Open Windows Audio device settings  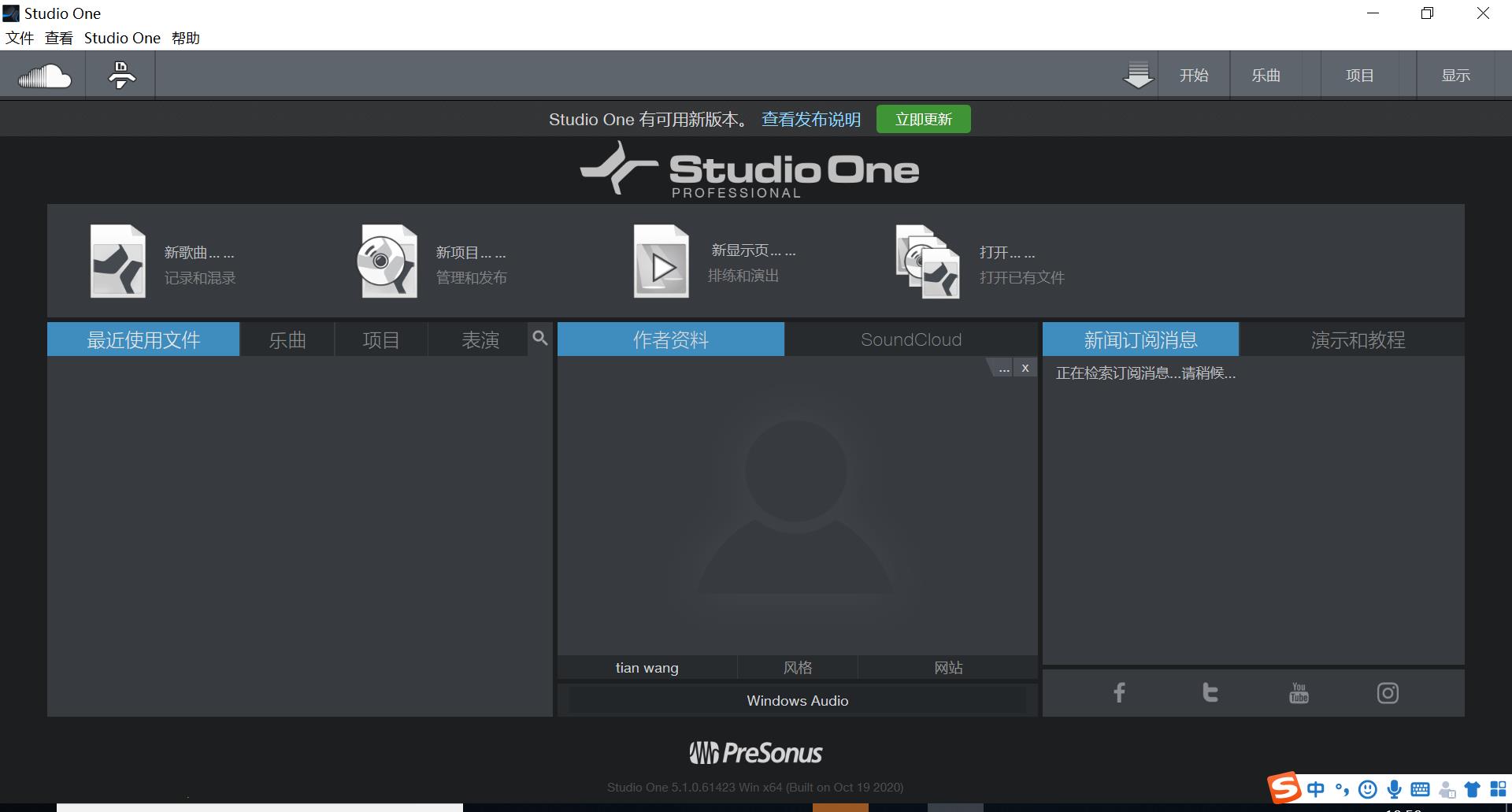pyautogui.click(x=798, y=700)
